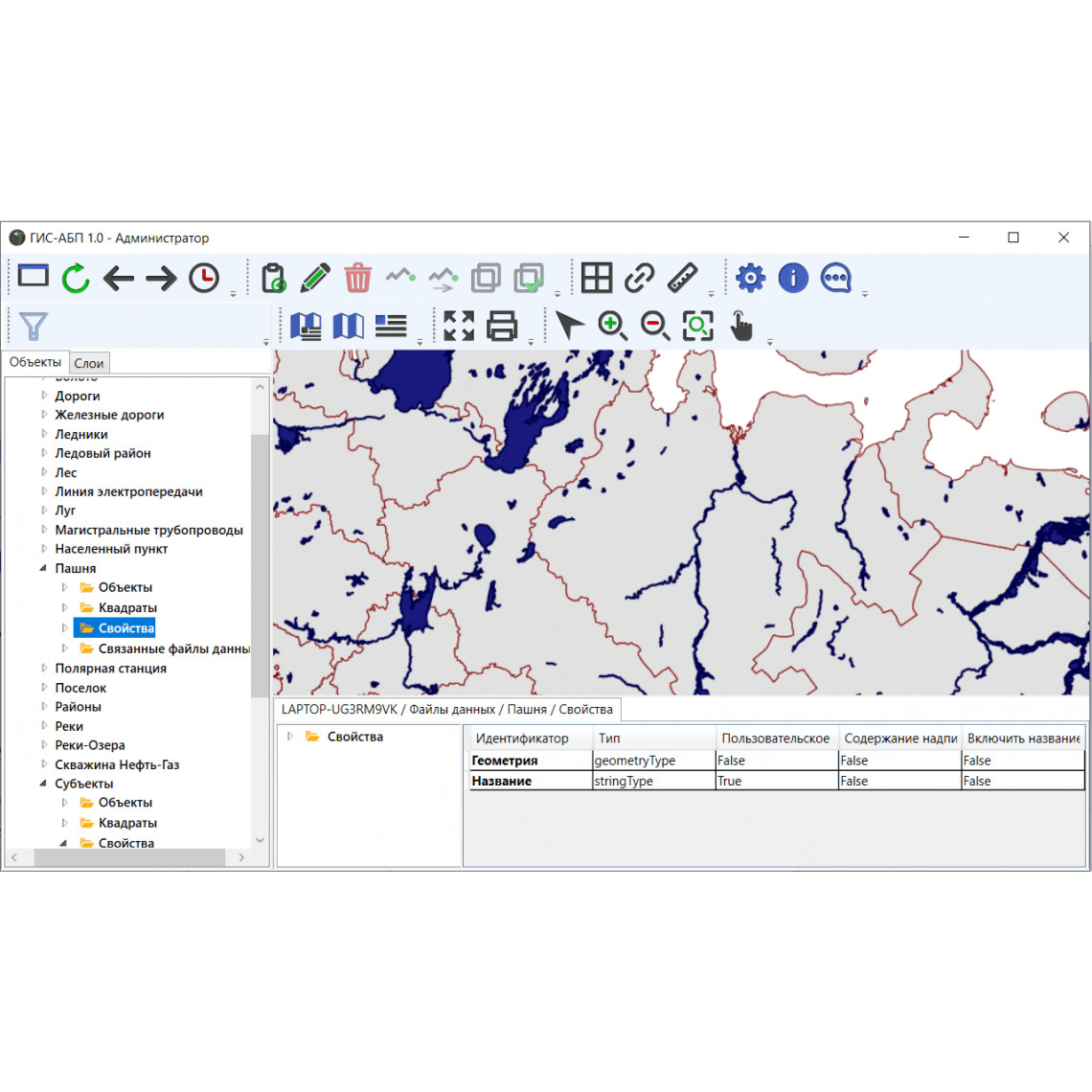Screen dimensions: 1092x1092
Task: Expand the Районы tree node
Action: (x=43, y=706)
